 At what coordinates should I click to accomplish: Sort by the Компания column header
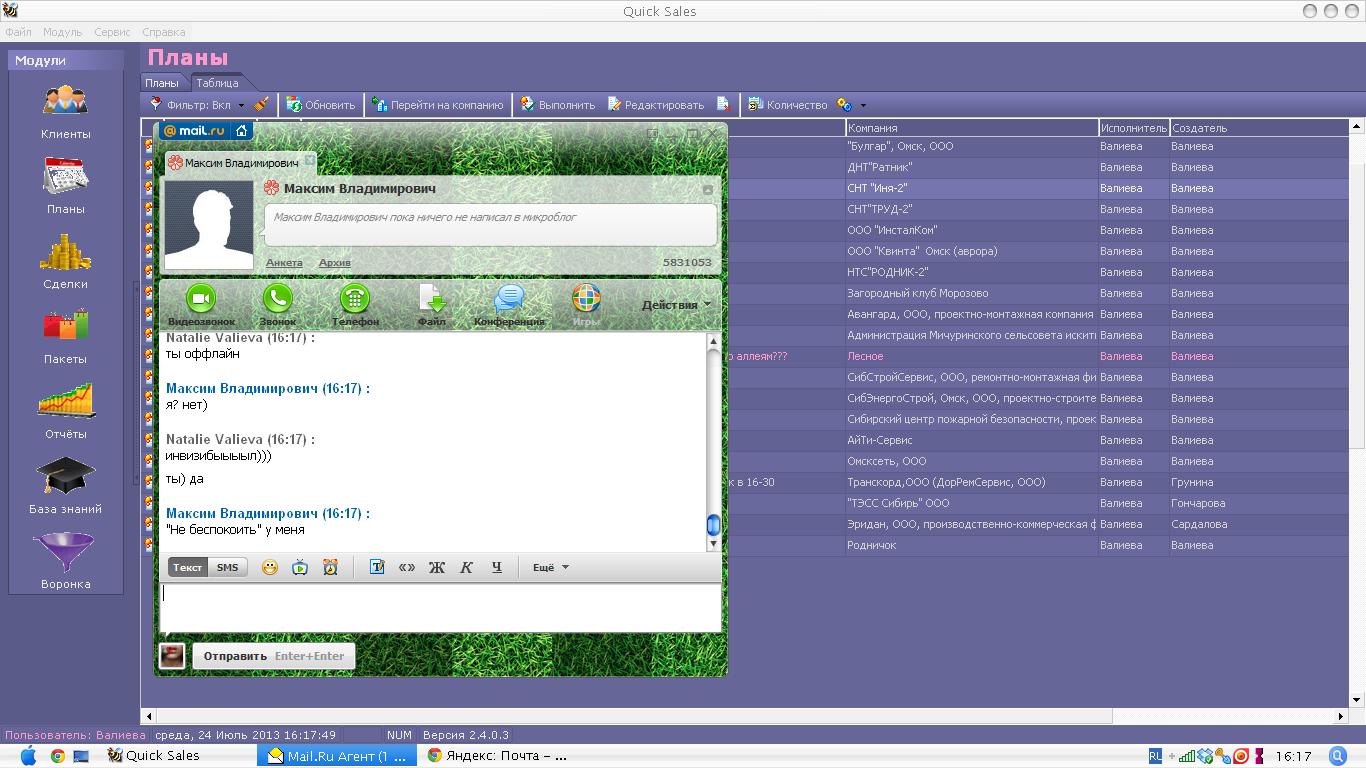(971, 128)
